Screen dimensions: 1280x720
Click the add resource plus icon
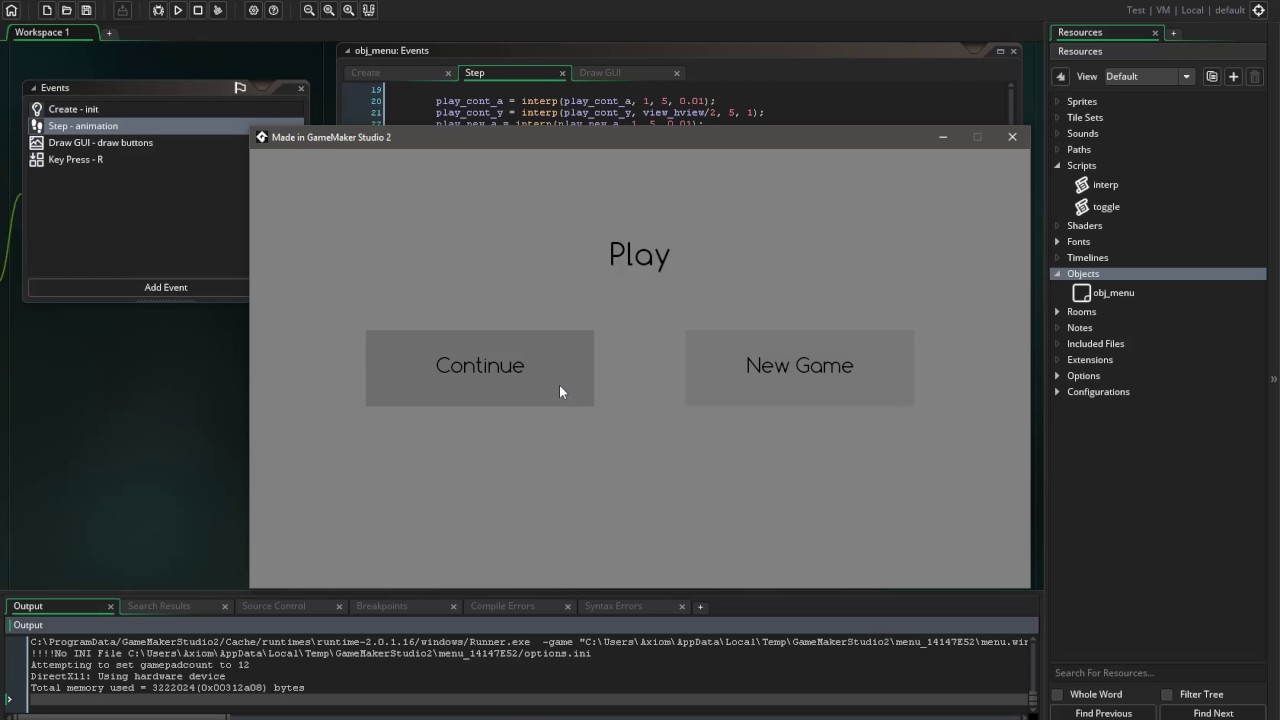pos(1233,77)
